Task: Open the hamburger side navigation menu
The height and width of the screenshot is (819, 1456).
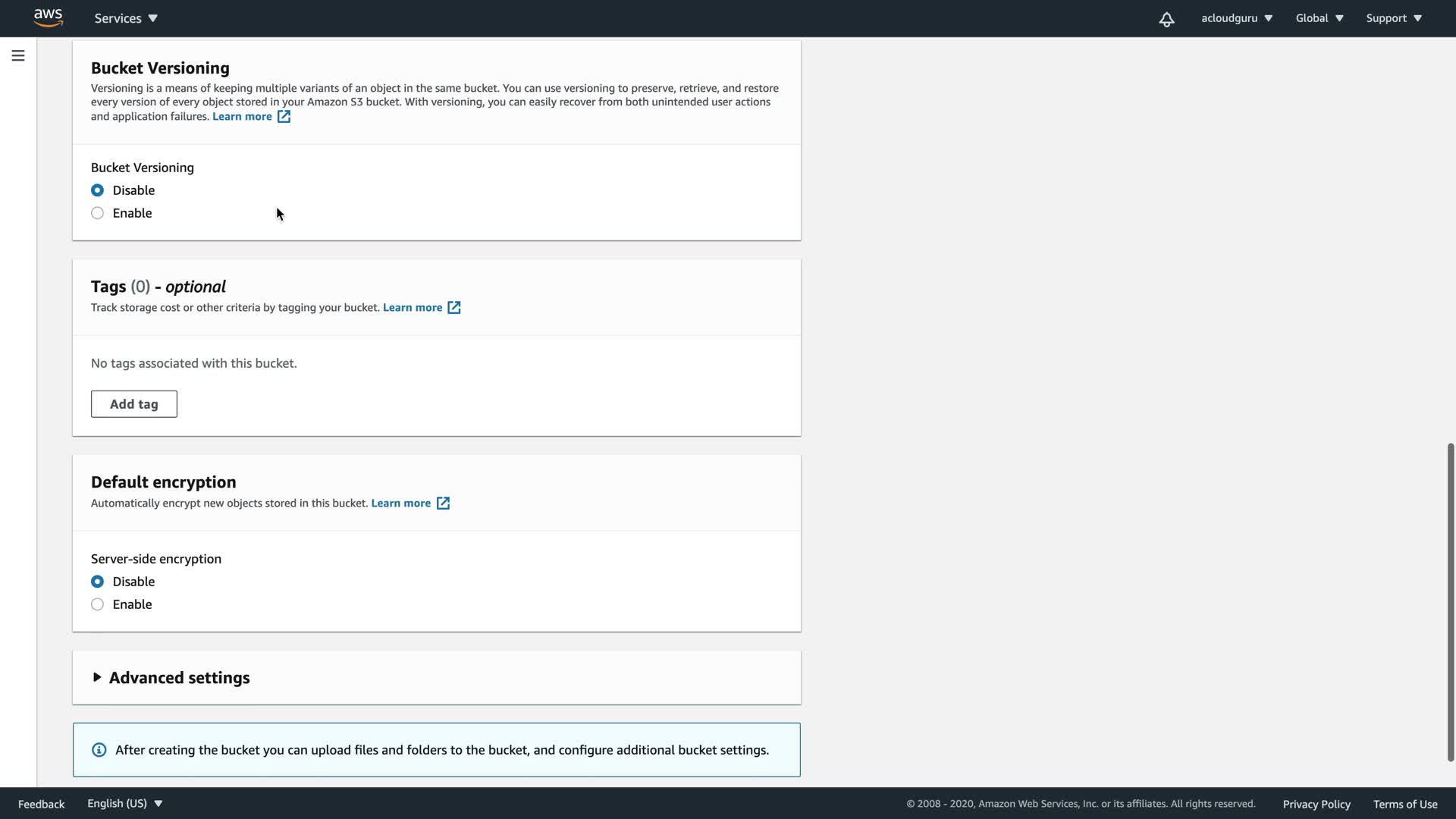Action: (18, 55)
